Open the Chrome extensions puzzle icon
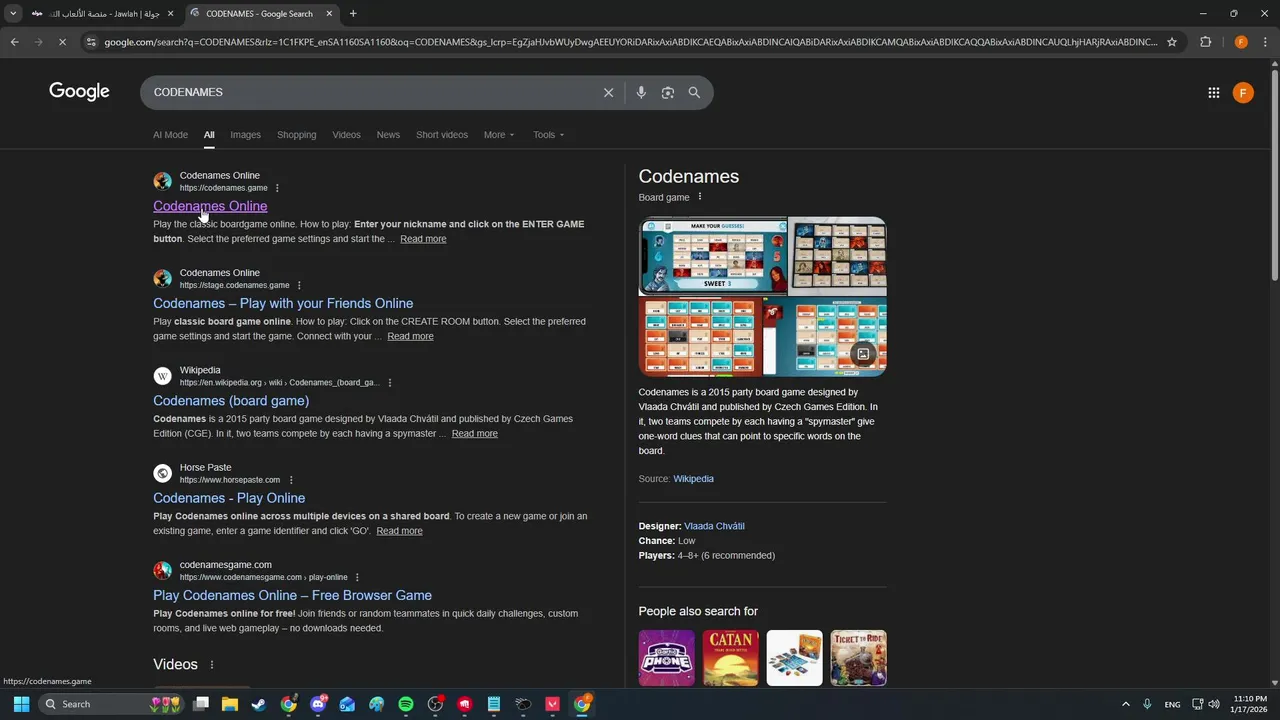 coord(1205,42)
